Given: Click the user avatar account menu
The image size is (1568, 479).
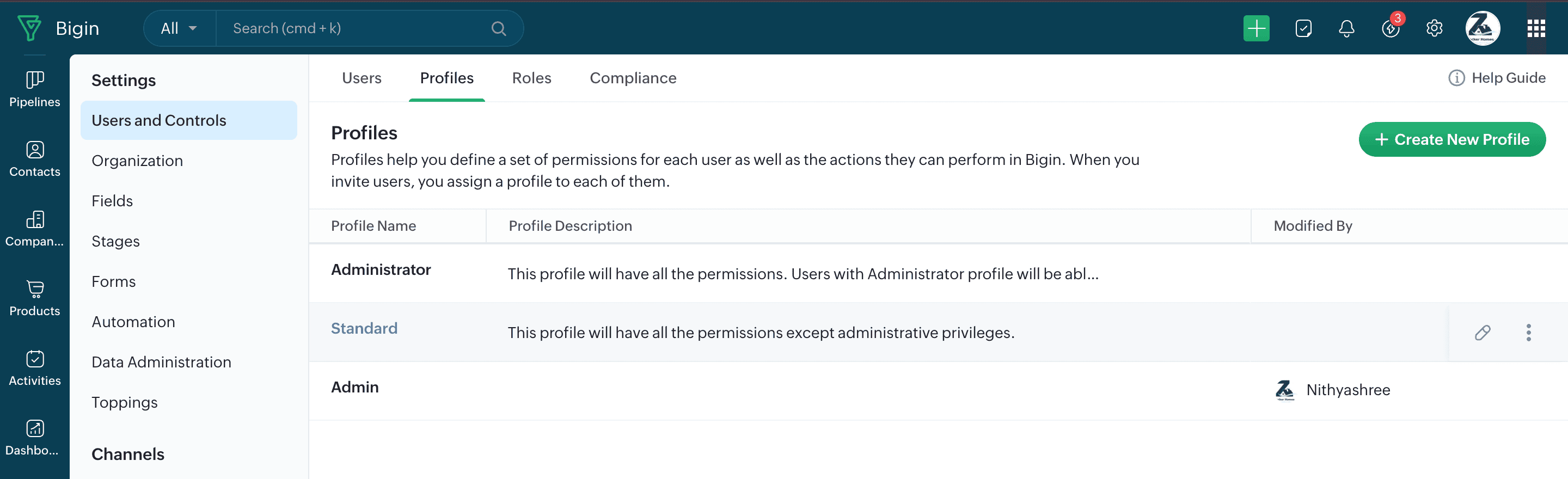Looking at the screenshot, I should click(x=1482, y=29).
